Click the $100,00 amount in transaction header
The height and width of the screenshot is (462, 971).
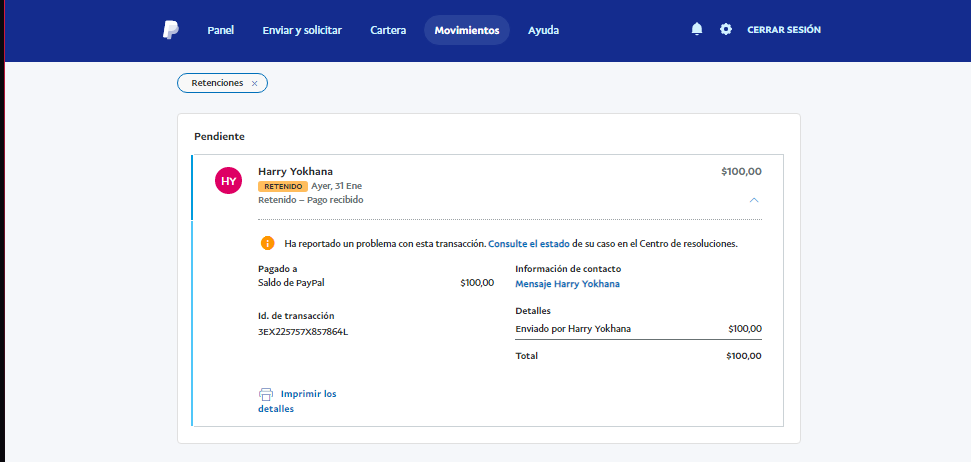point(741,172)
